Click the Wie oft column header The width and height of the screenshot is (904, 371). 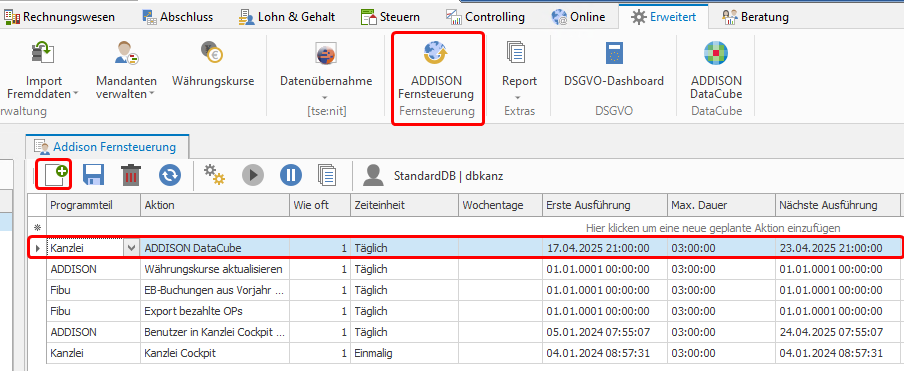(319, 205)
